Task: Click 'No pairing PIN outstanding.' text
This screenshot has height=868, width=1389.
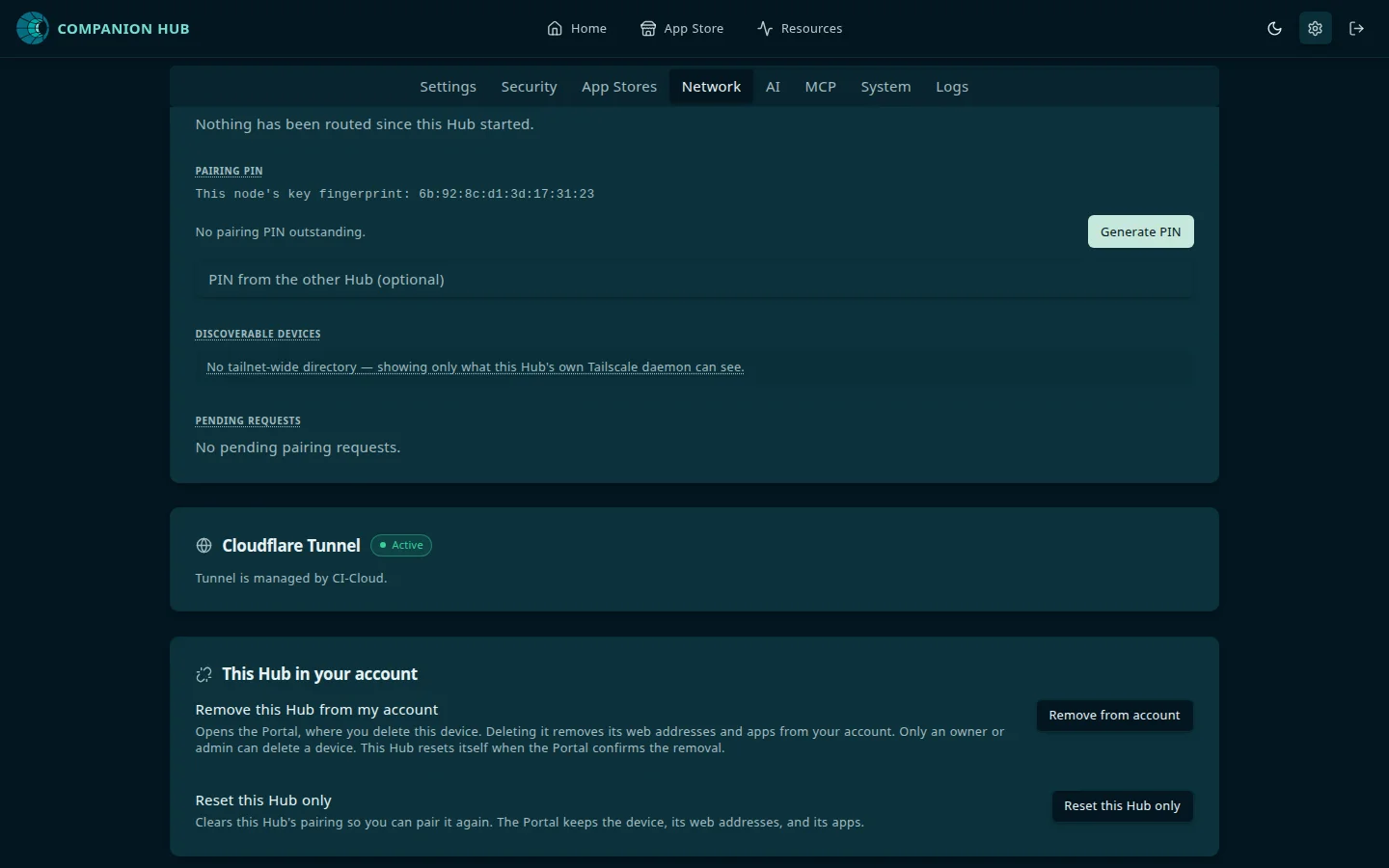Action: [x=281, y=232]
